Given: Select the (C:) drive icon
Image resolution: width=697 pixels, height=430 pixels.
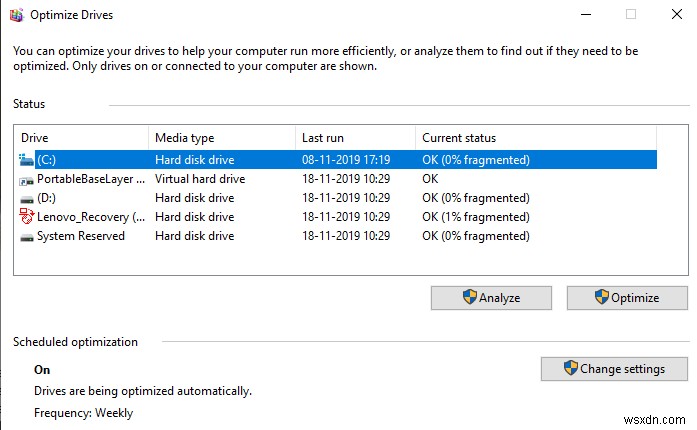Looking at the screenshot, I should [26, 160].
